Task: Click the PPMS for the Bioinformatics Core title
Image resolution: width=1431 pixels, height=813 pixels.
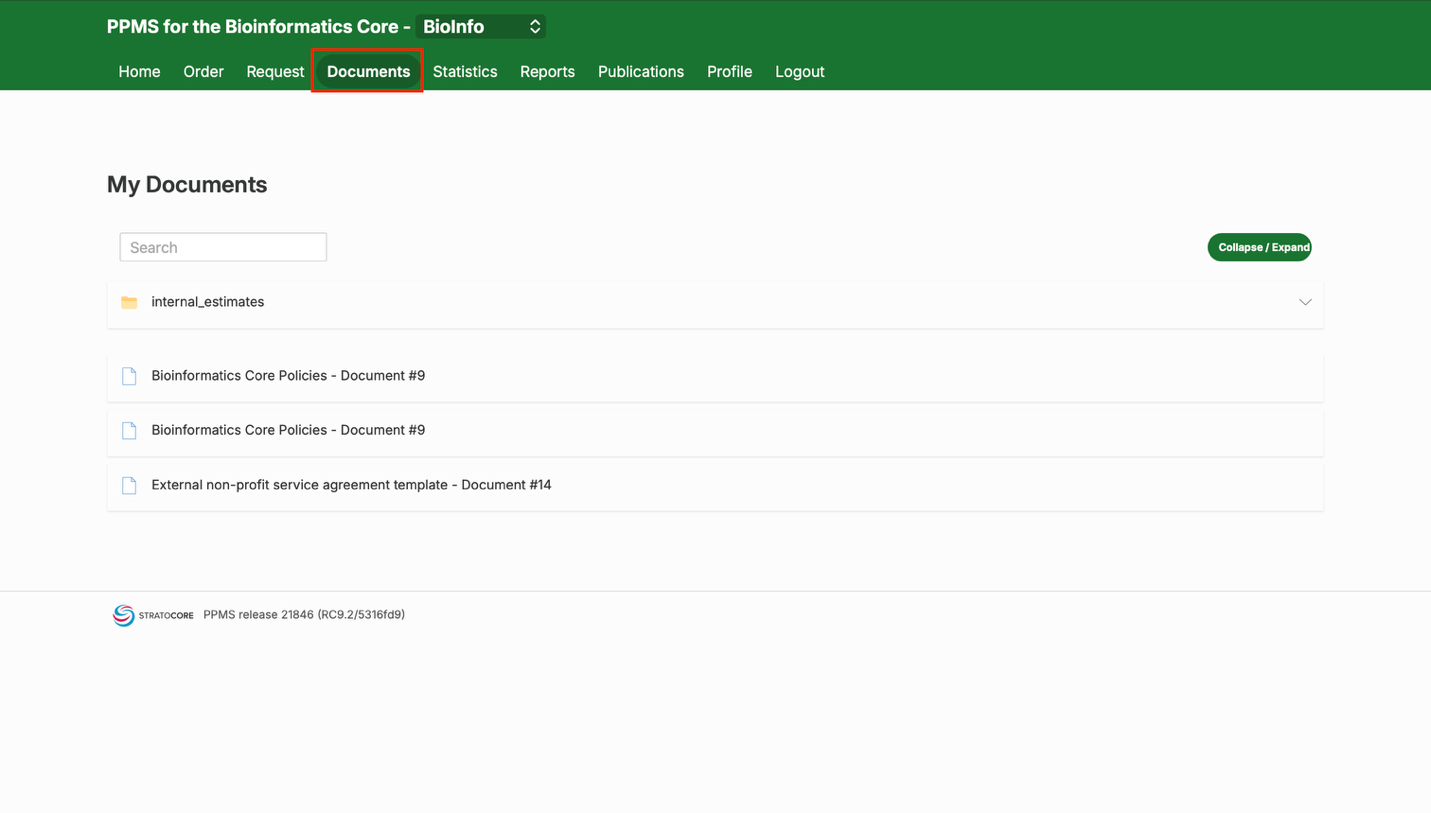Action: (x=259, y=27)
